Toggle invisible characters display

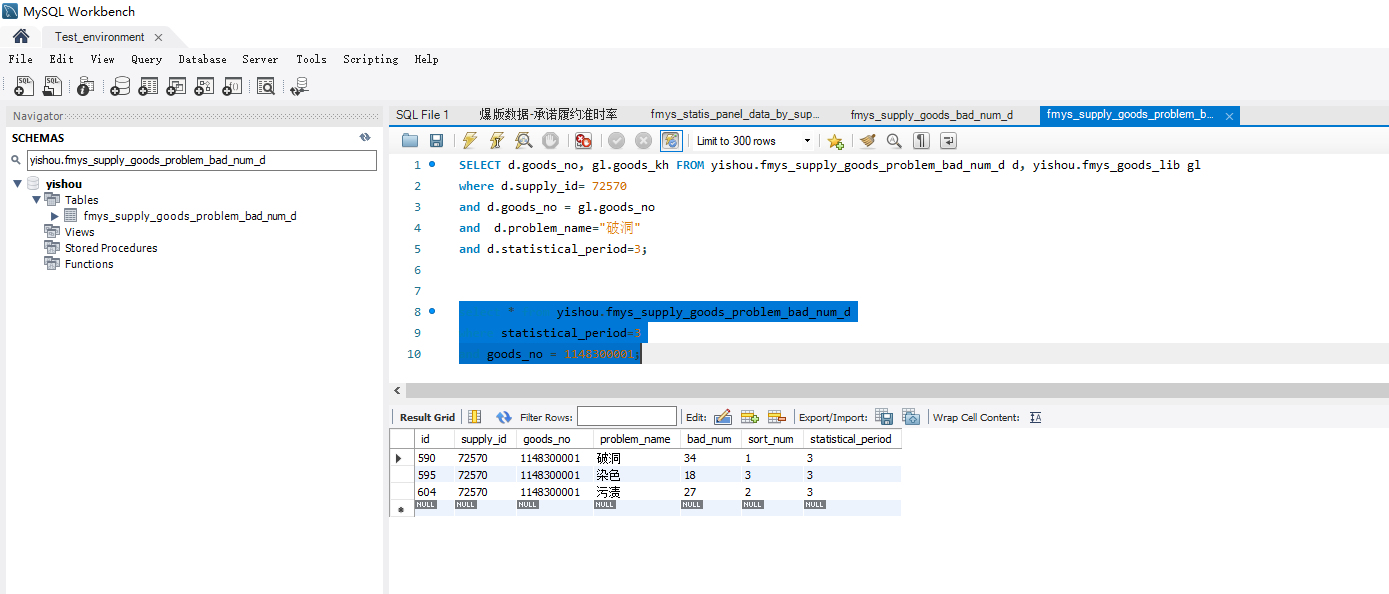[x=921, y=141]
